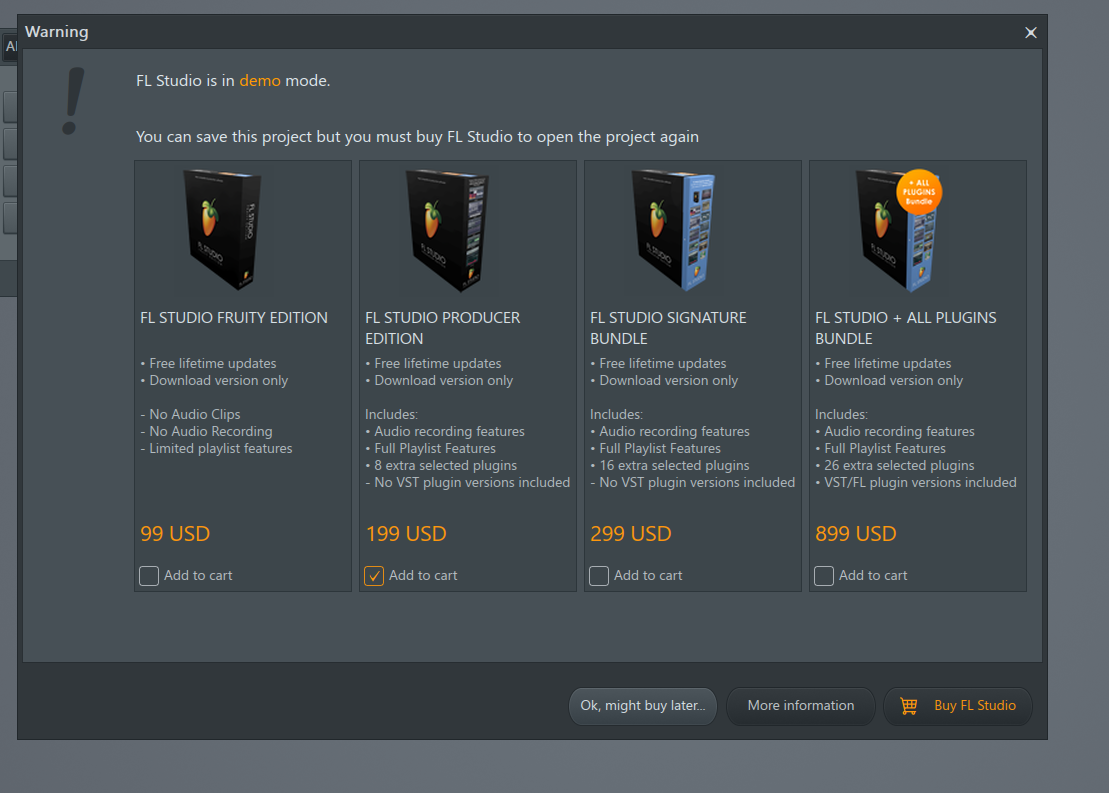
Task: Click the shopping cart icon
Action: click(x=908, y=706)
